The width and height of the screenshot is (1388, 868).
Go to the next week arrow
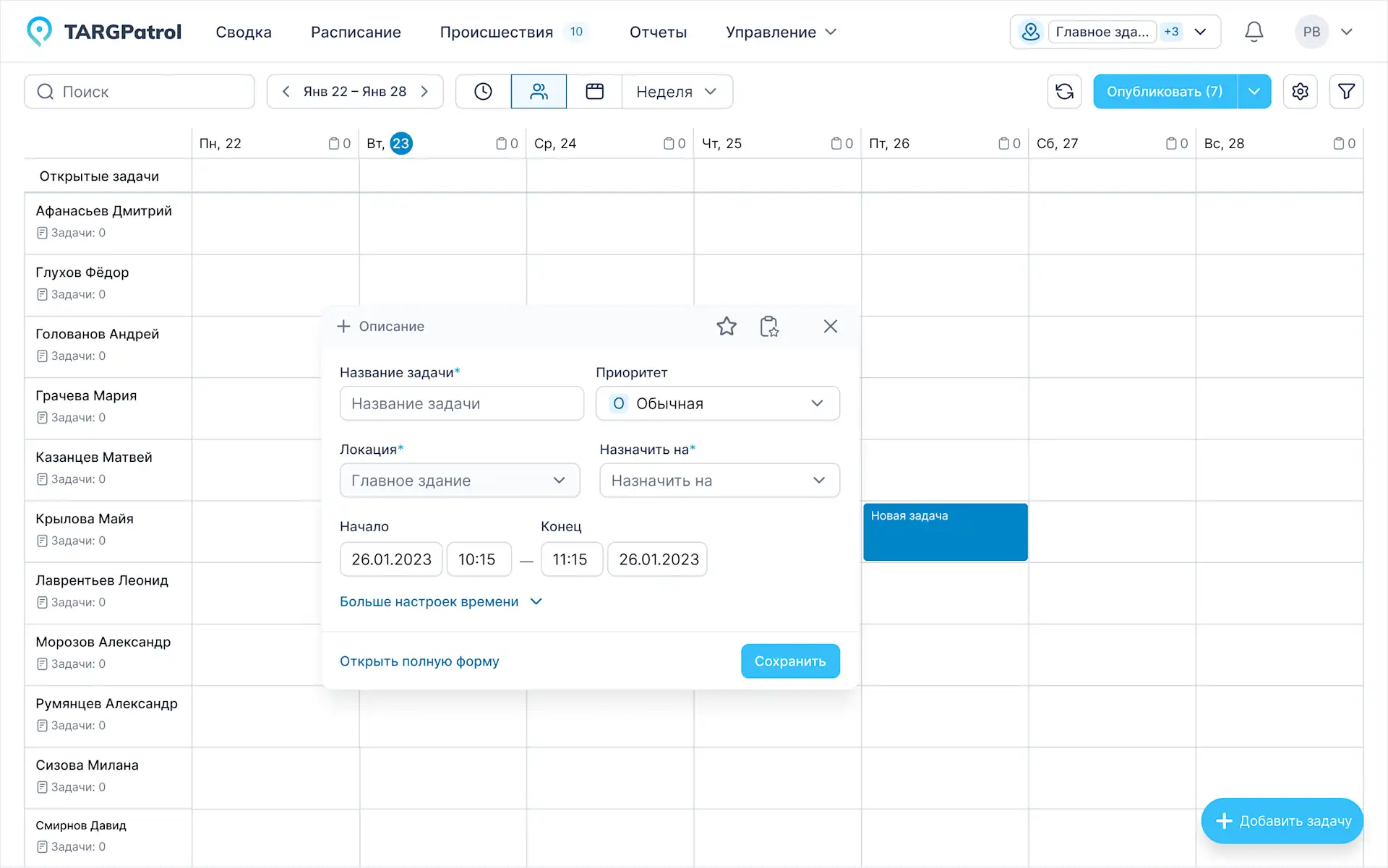pyautogui.click(x=425, y=92)
